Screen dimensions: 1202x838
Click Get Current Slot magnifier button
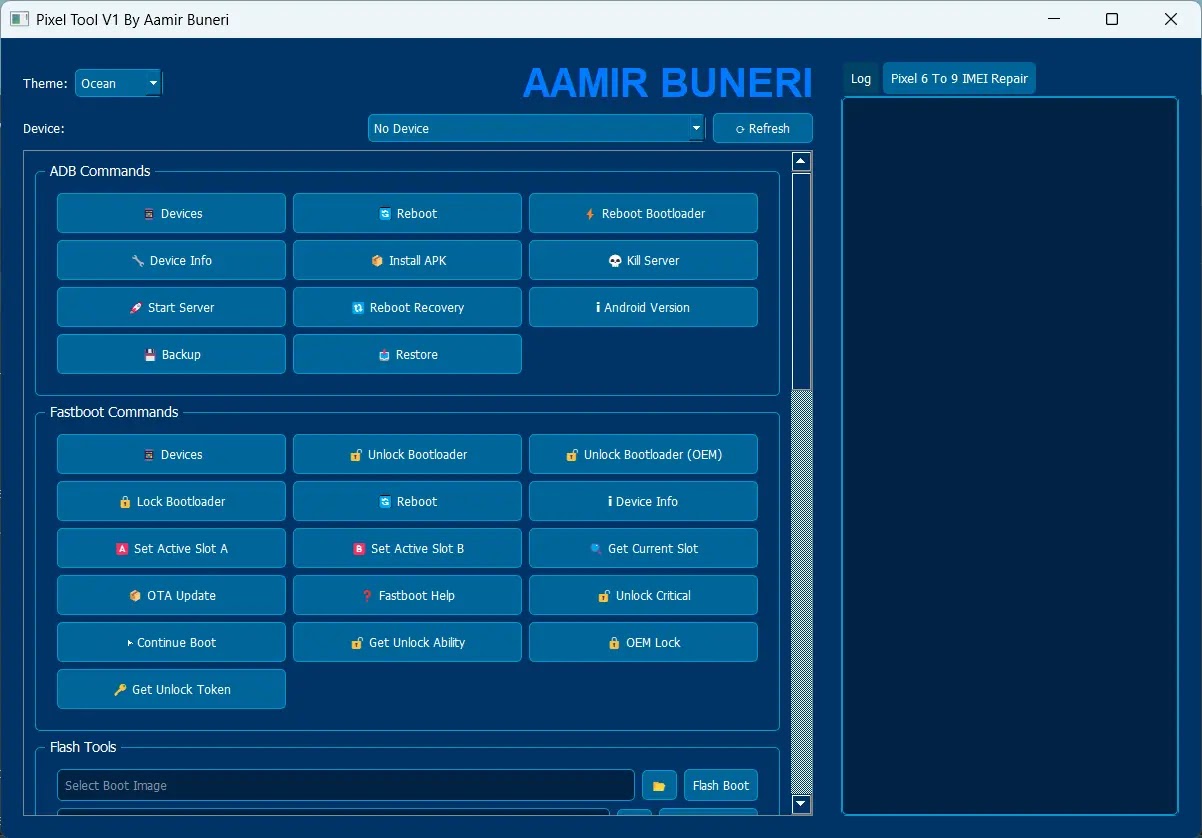643,548
